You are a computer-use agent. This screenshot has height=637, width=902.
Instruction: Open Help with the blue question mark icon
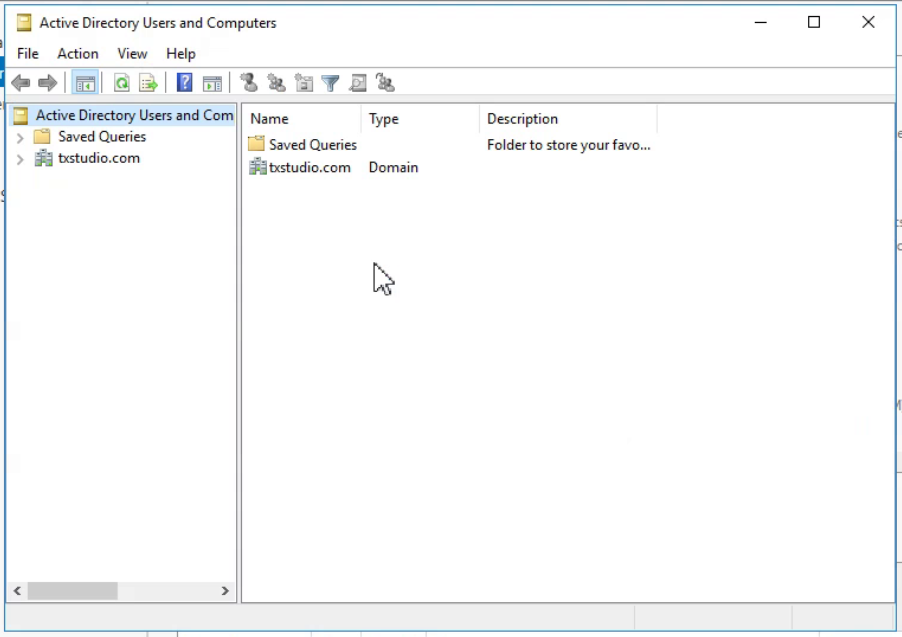pyautogui.click(x=184, y=83)
